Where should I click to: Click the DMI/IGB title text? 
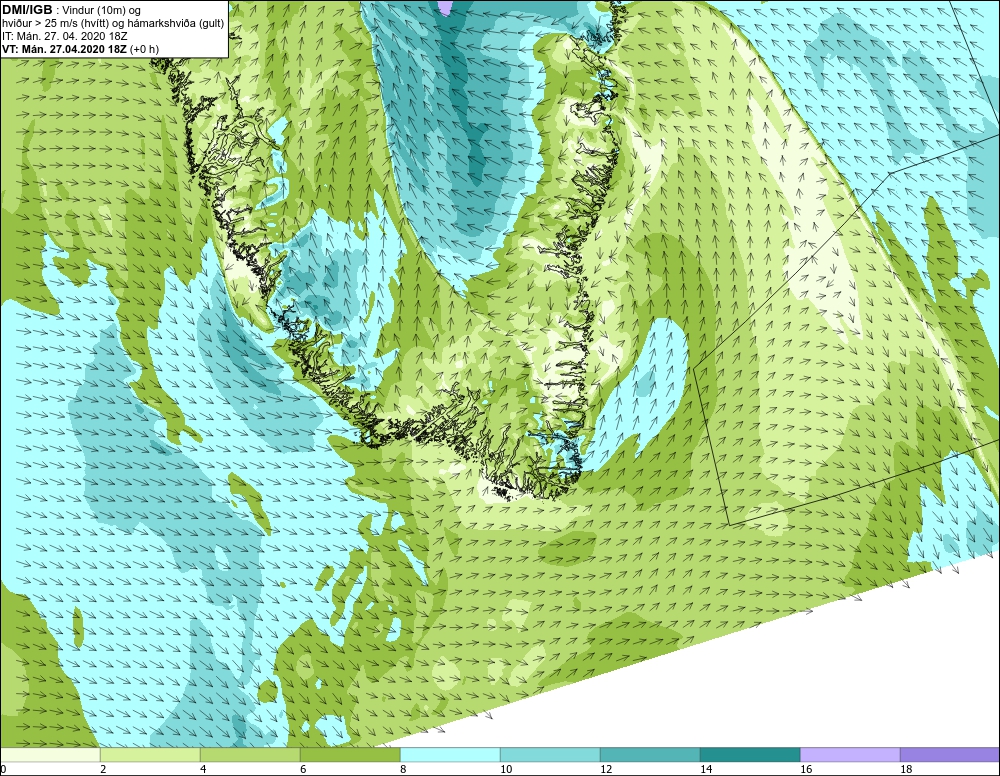[27, 10]
